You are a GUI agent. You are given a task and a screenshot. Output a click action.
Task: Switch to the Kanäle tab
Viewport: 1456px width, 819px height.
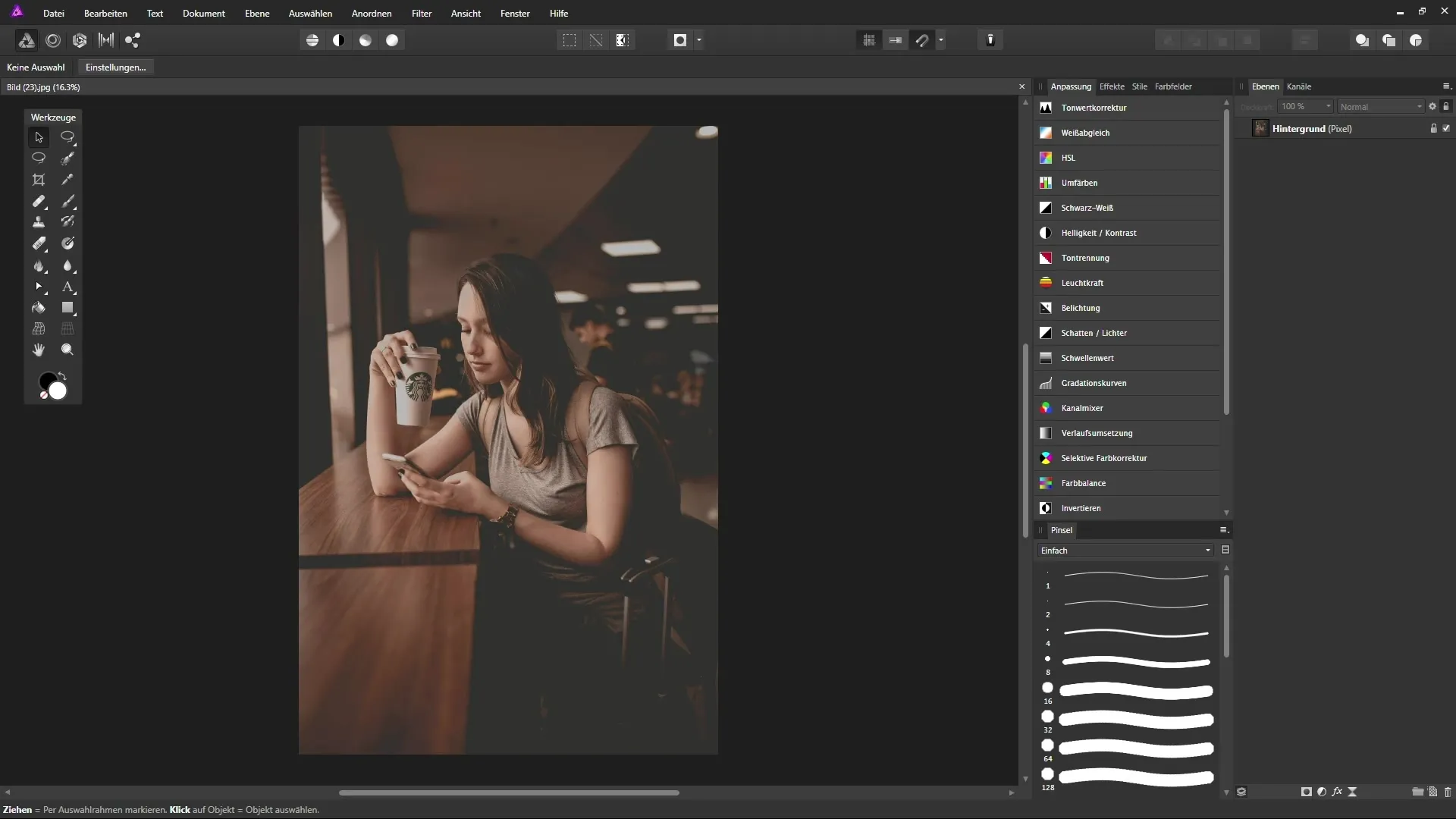(x=1299, y=86)
